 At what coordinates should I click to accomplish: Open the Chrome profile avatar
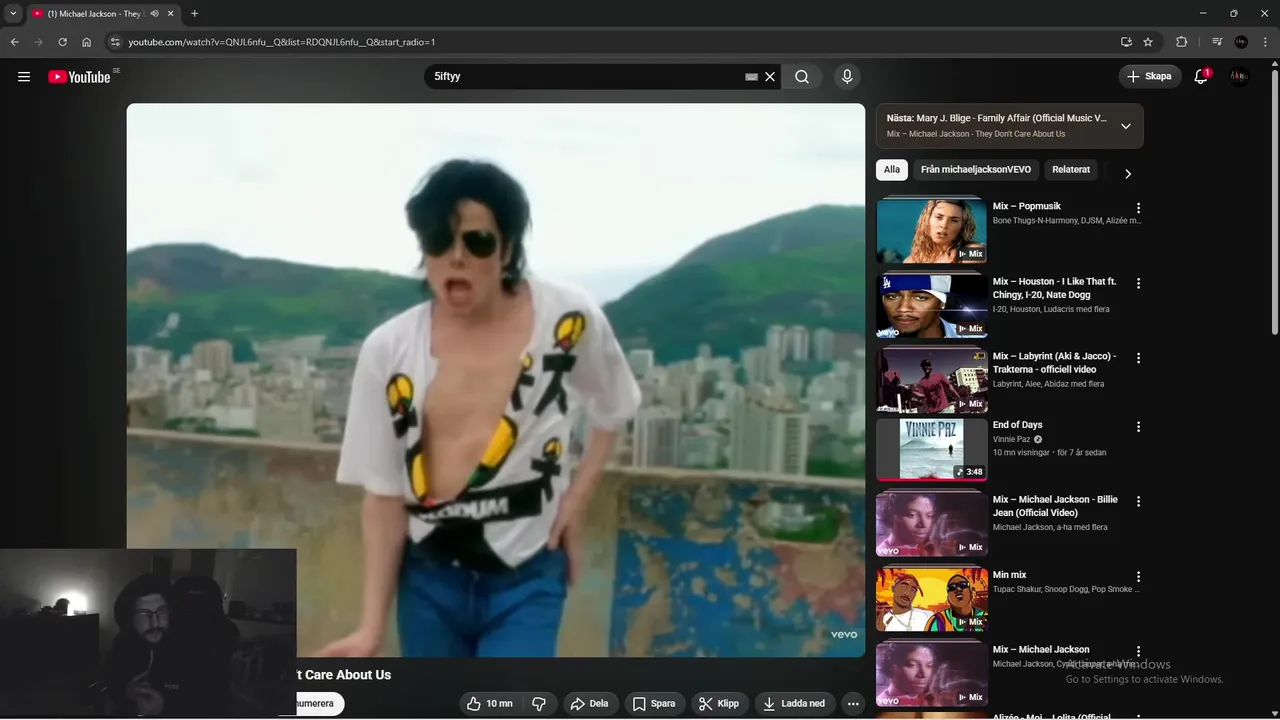click(1241, 42)
